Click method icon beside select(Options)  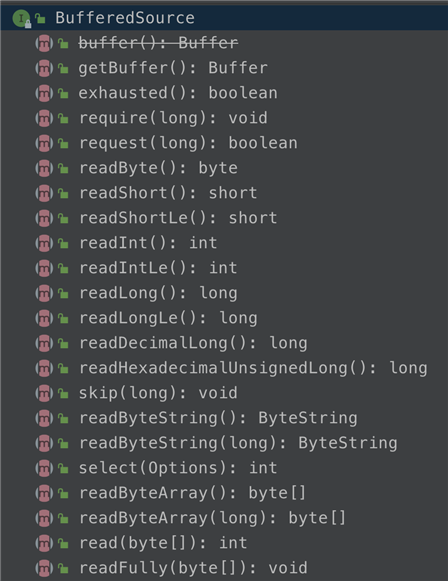[x=44, y=468]
